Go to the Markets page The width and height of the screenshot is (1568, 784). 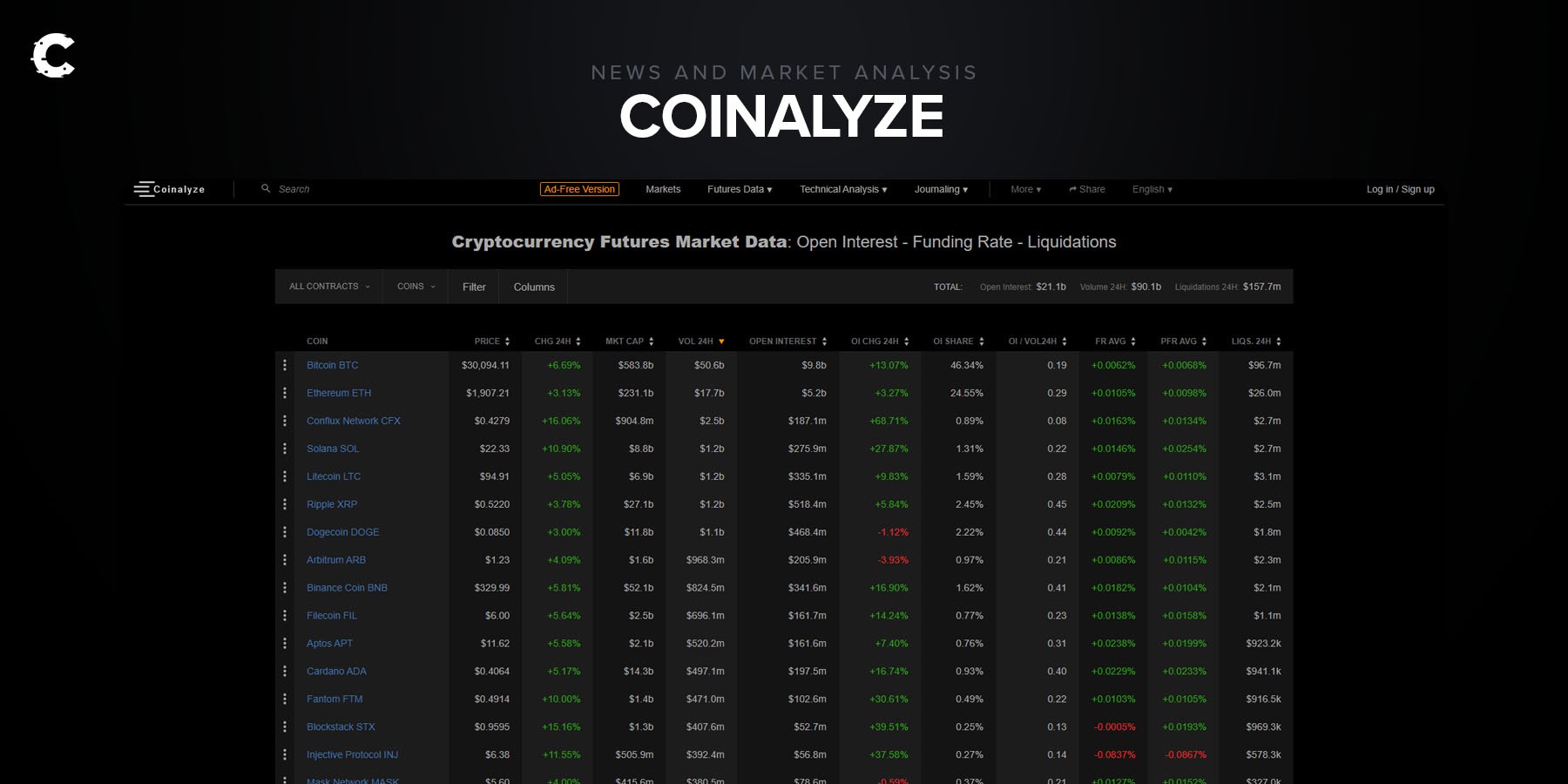point(663,189)
